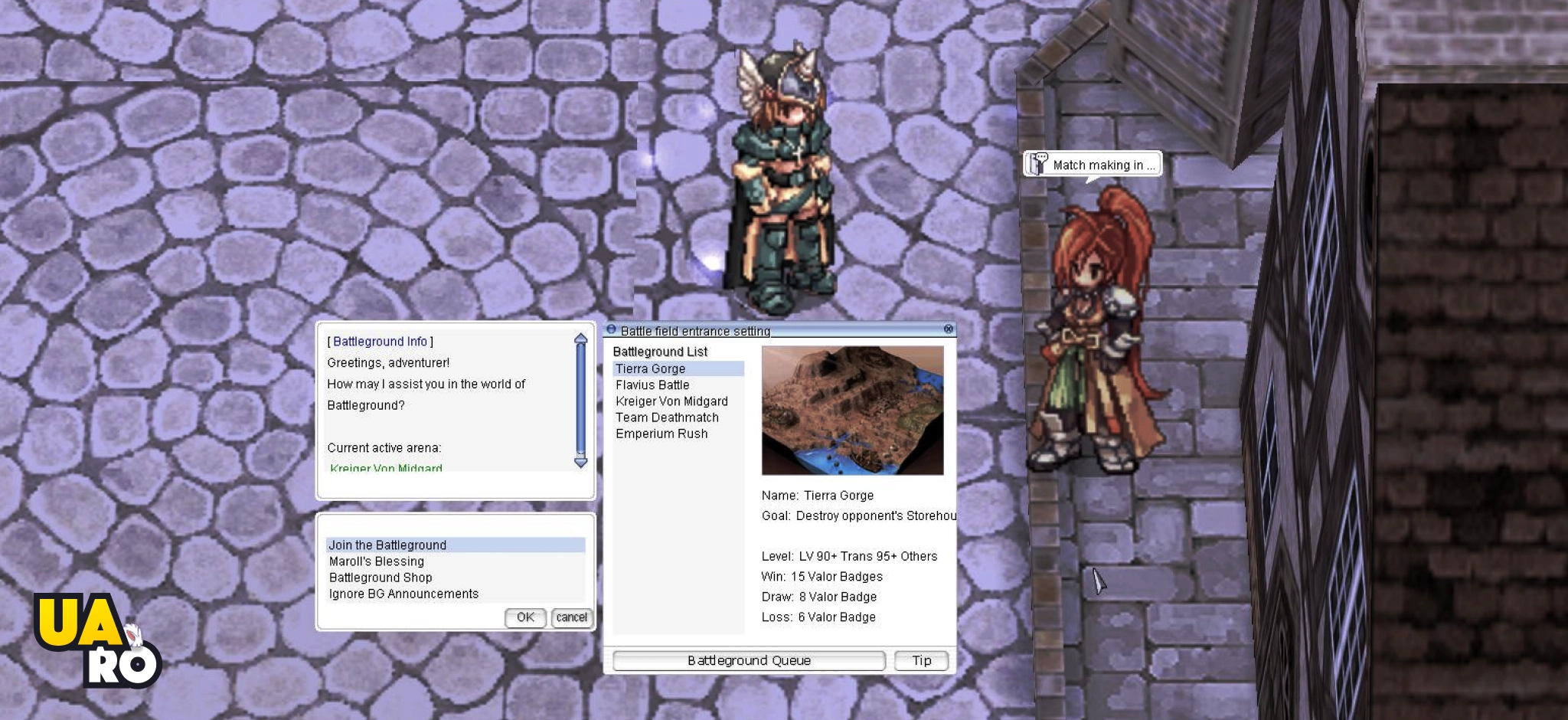Click the Tierra Gorge map thumbnail
The width and height of the screenshot is (1568, 720).
(x=852, y=411)
